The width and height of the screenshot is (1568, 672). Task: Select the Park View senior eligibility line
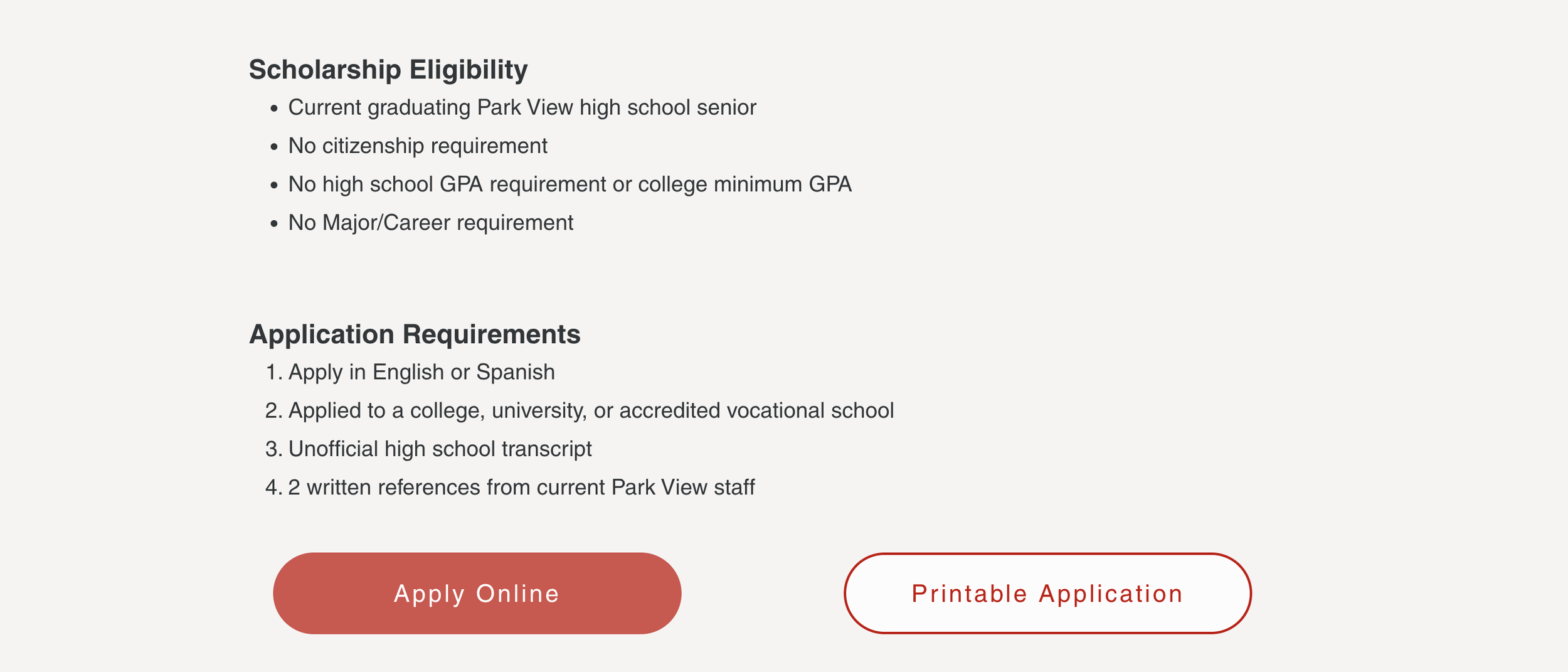tap(522, 107)
